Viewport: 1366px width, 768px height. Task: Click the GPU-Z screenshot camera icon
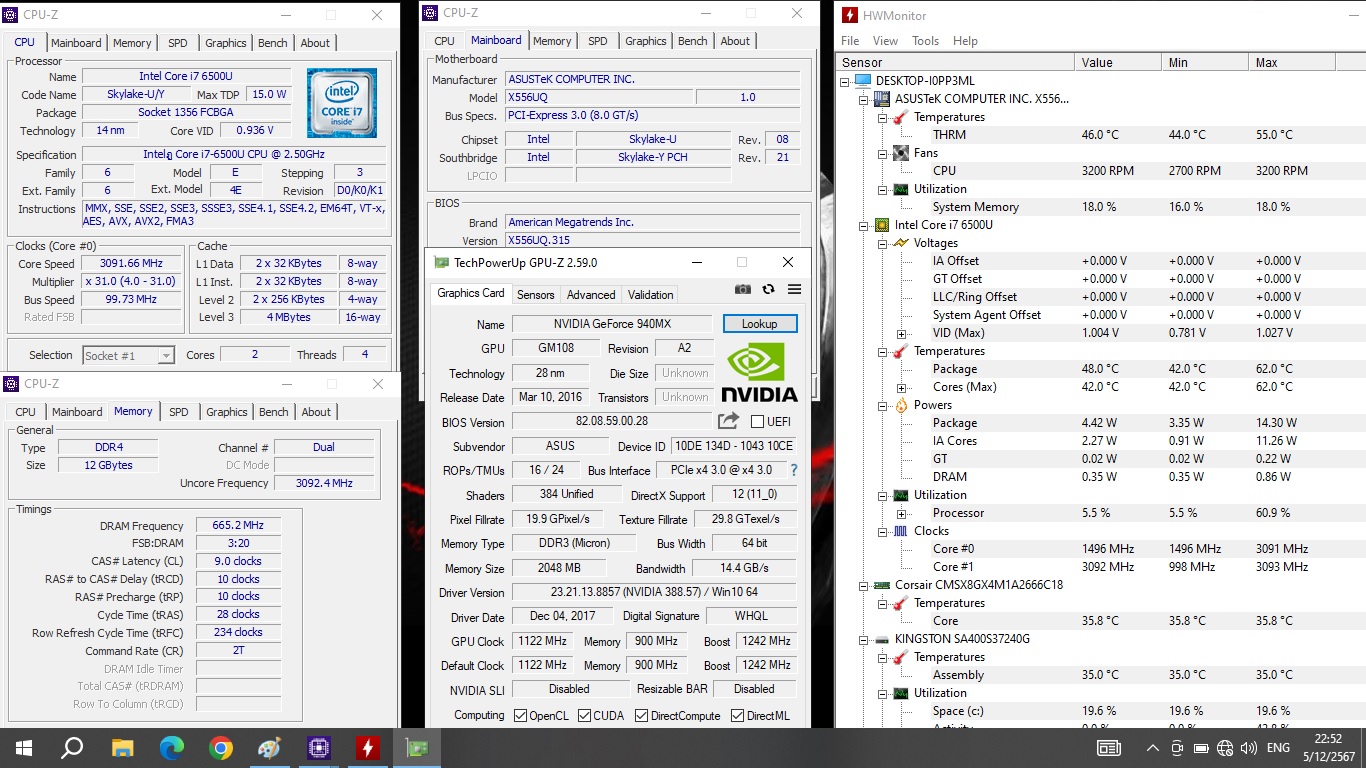point(743,289)
